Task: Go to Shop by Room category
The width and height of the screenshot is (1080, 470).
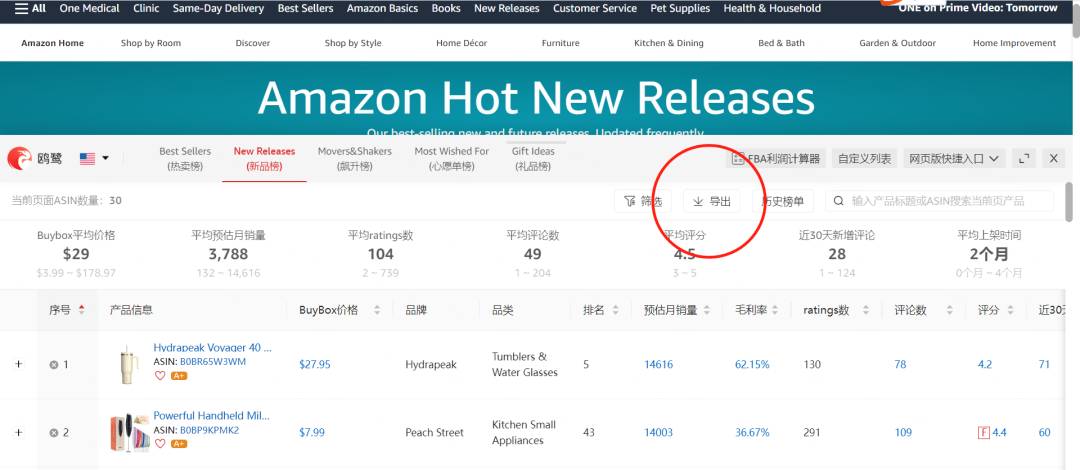Action: (x=151, y=43)
